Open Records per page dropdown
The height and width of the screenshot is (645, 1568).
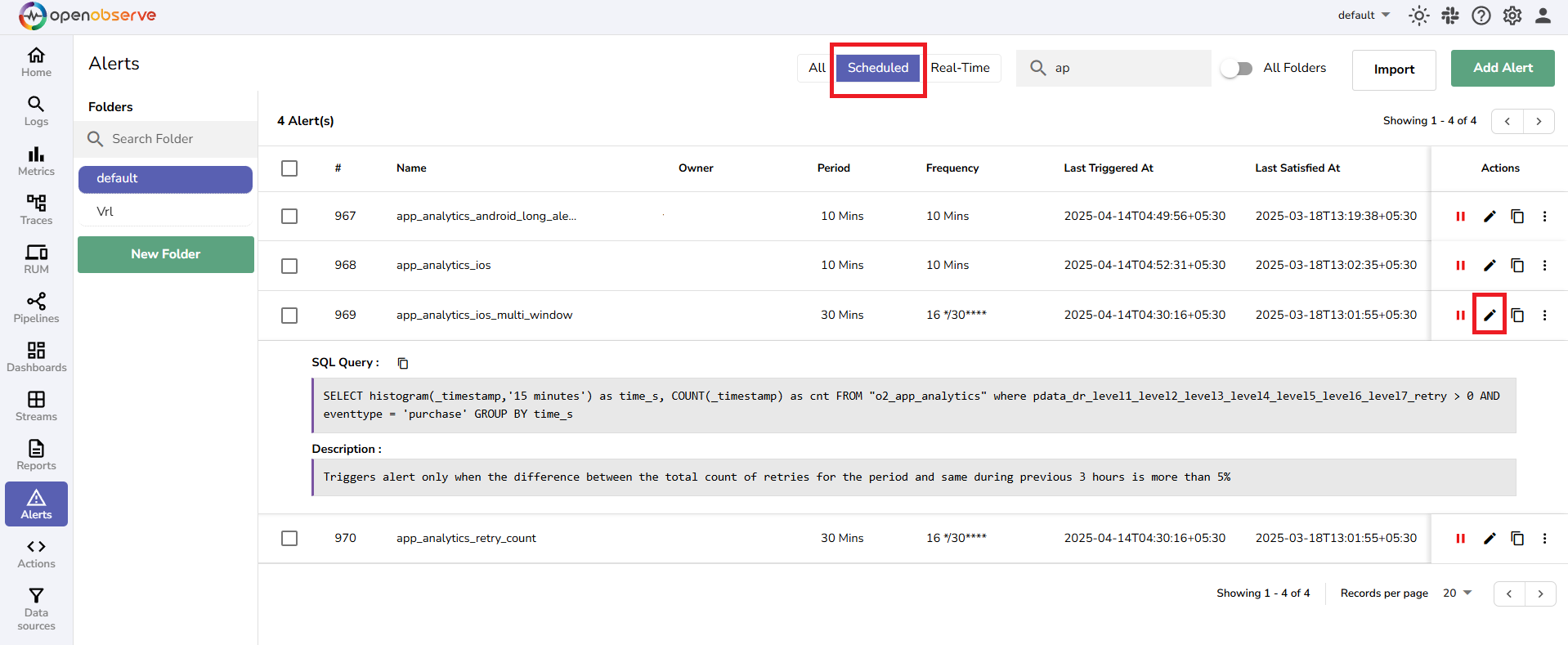pos(1457,593)
